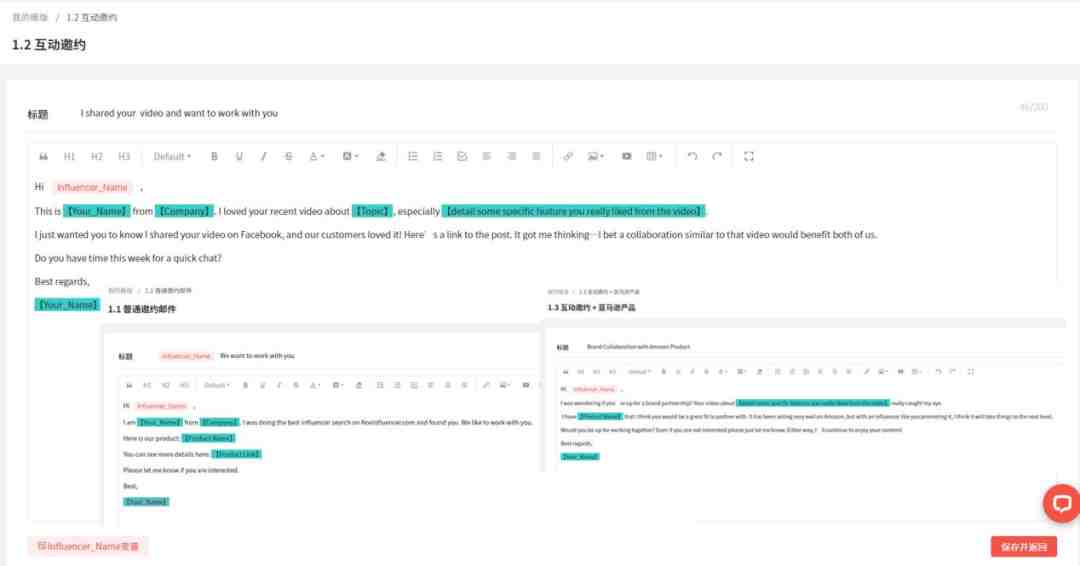Insert the Influencer_Name variable button
The height and width of the screenshot is (566, 1080).
click(87, 546)
